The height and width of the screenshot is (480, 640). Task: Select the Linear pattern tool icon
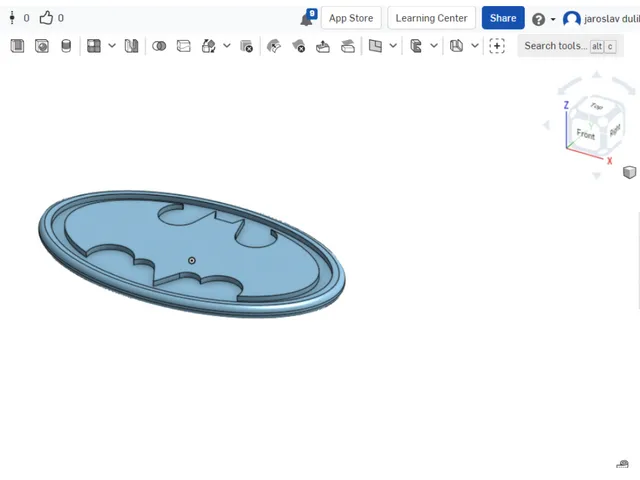94,46
